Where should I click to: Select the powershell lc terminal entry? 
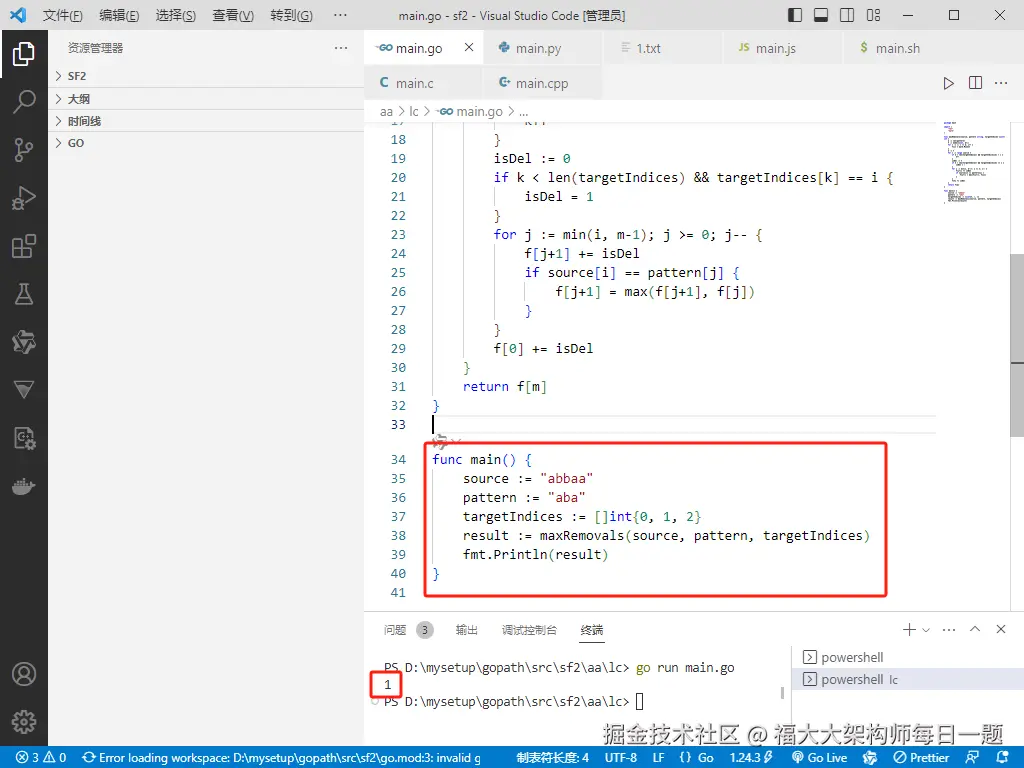point(907,679)
